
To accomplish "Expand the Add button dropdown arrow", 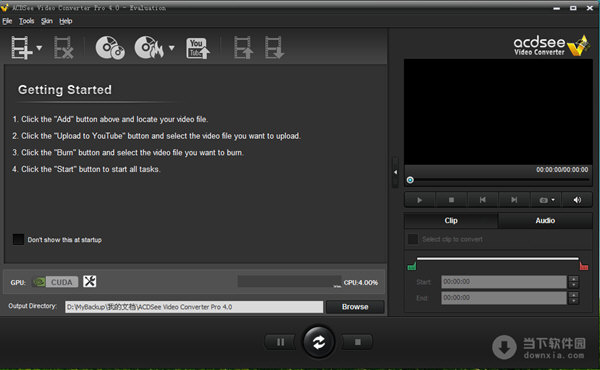I will coord(39,48).
